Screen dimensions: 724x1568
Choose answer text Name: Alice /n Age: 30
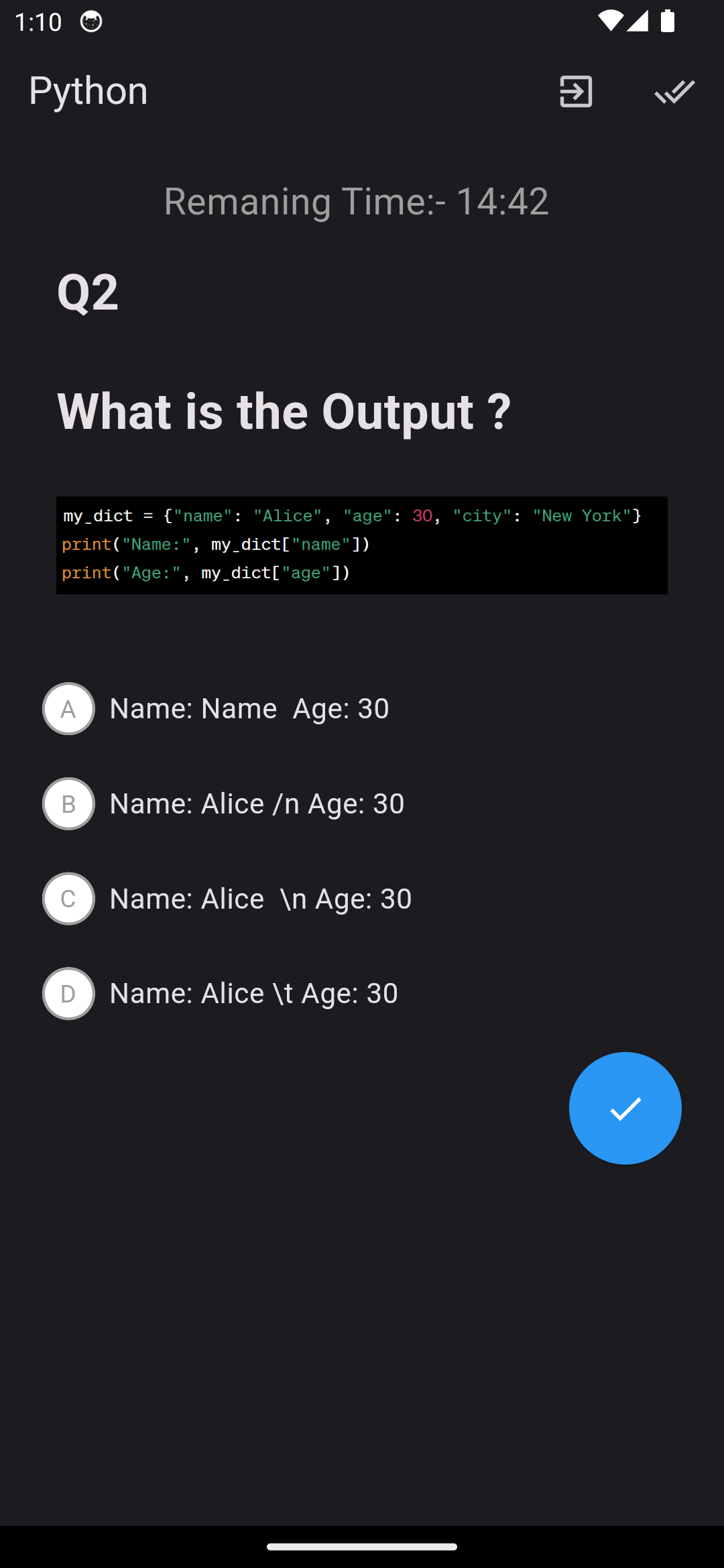point(257,804)
